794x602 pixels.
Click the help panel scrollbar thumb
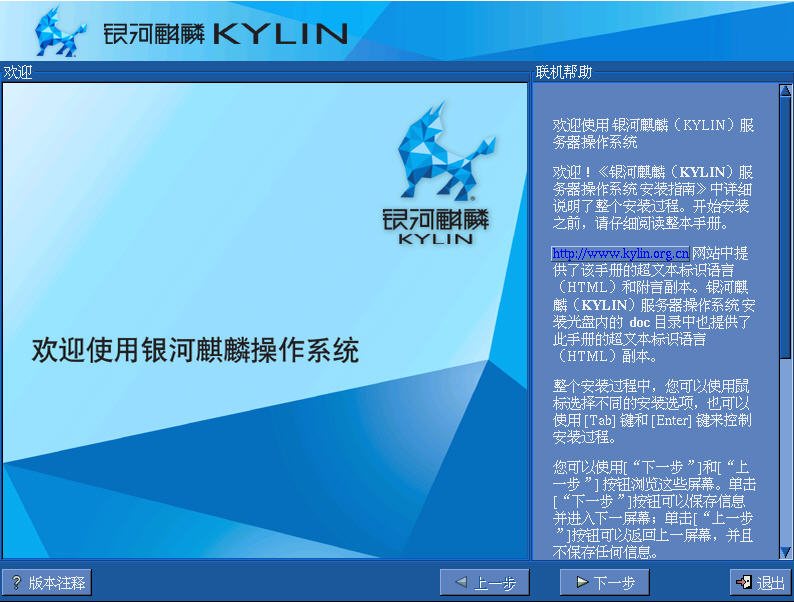[785, 228]
